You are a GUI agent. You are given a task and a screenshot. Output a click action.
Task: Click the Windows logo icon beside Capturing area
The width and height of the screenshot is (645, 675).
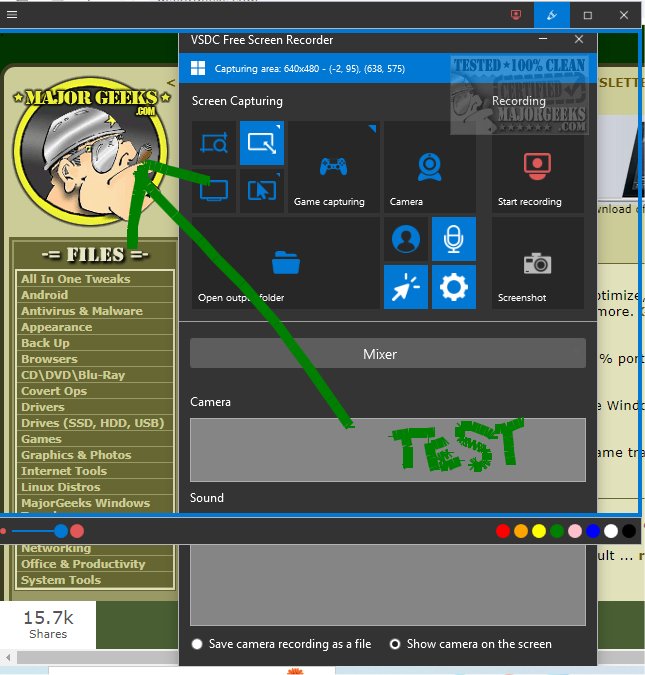(x=198, y=68)
